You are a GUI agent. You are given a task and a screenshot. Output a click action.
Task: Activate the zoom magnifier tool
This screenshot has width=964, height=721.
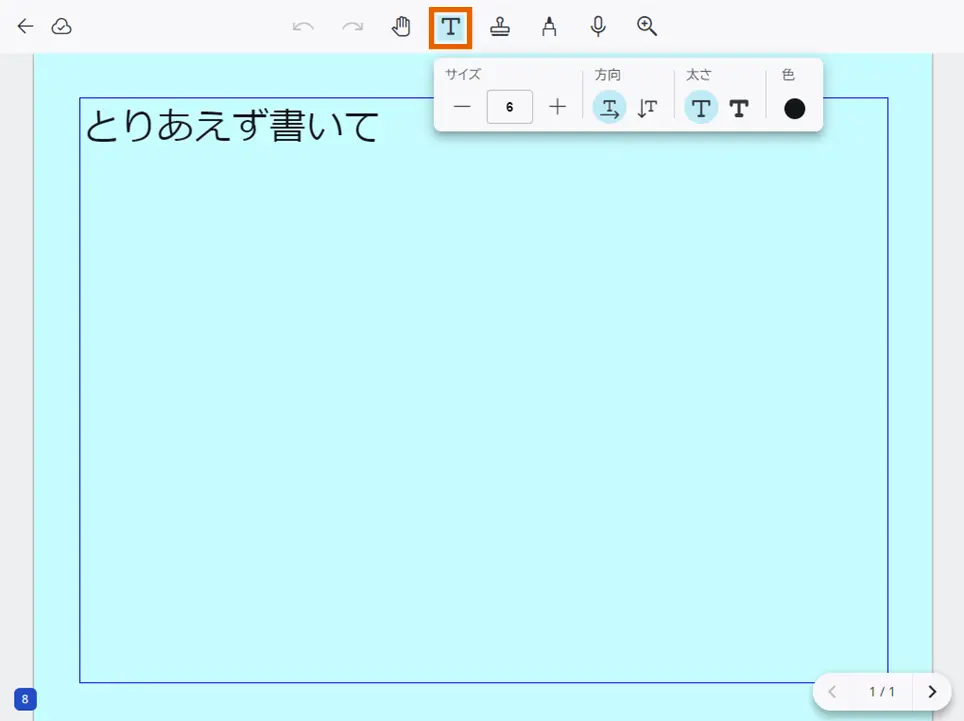coord(645,26)
